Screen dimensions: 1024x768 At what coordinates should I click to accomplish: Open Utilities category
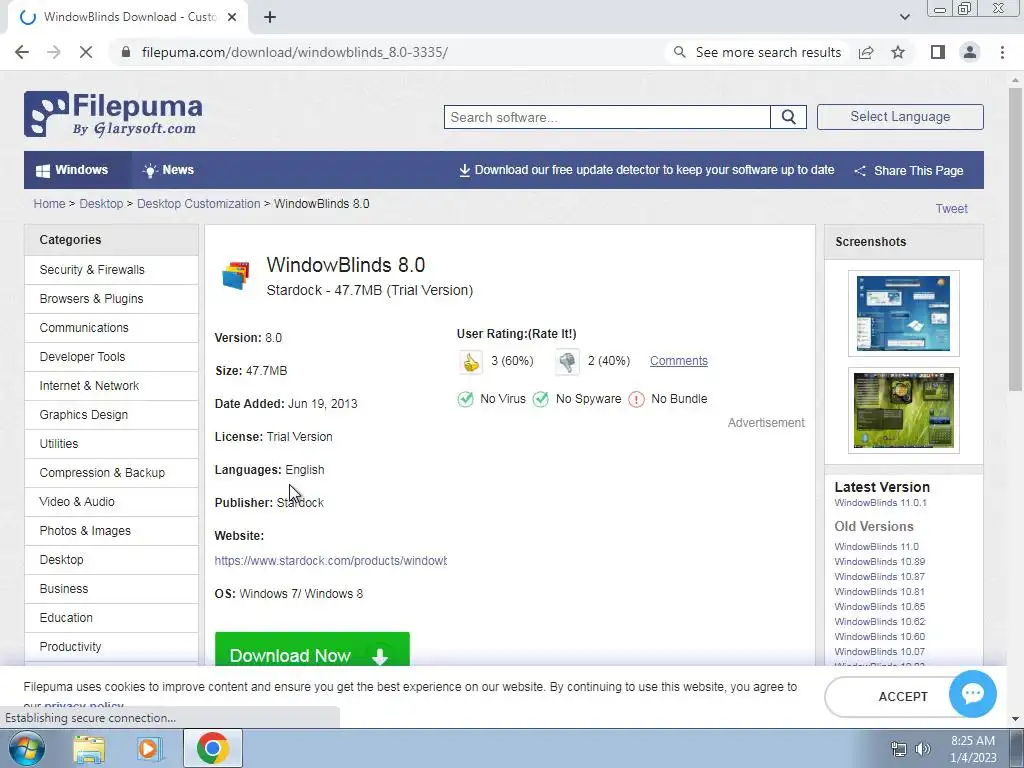(112, 443)
